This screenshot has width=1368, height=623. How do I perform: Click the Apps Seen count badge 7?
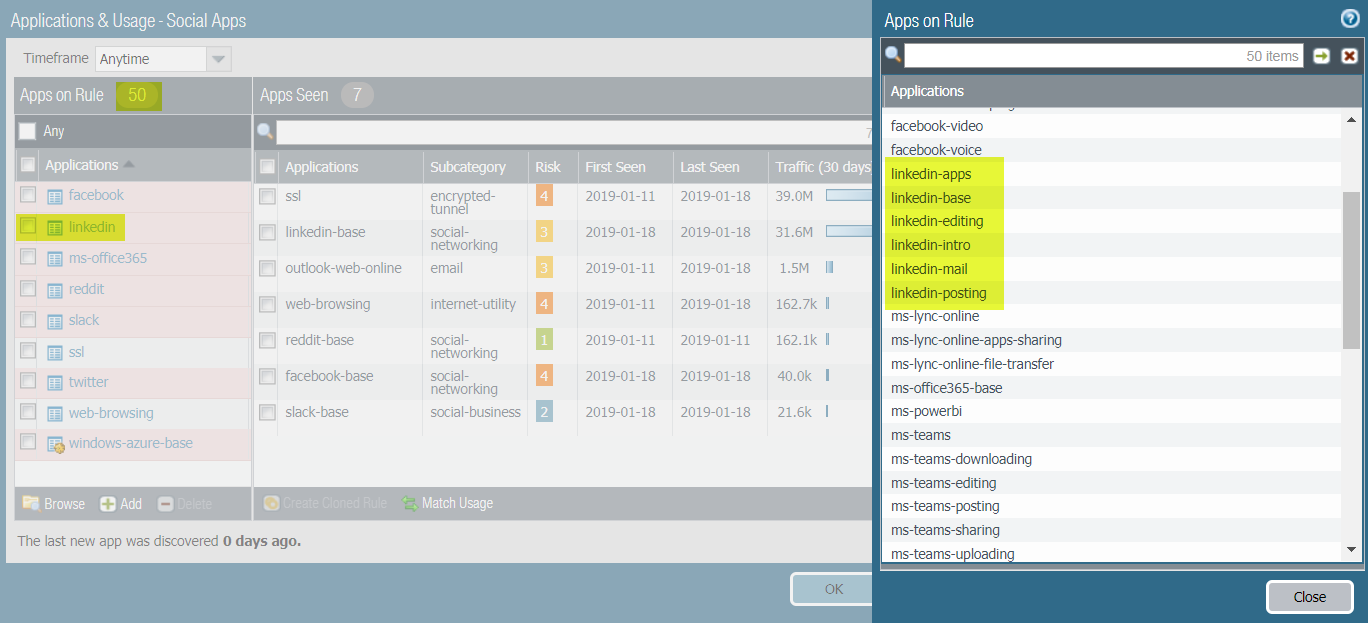pos(358,95)
